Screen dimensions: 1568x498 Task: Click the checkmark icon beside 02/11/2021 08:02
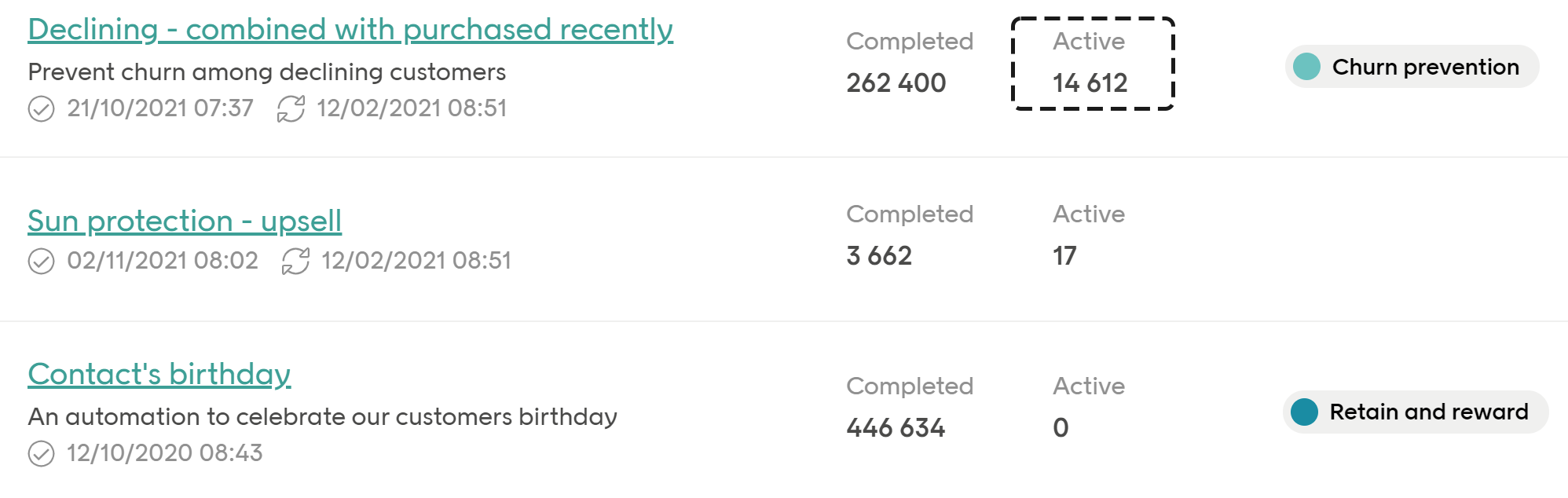(41, 261)
